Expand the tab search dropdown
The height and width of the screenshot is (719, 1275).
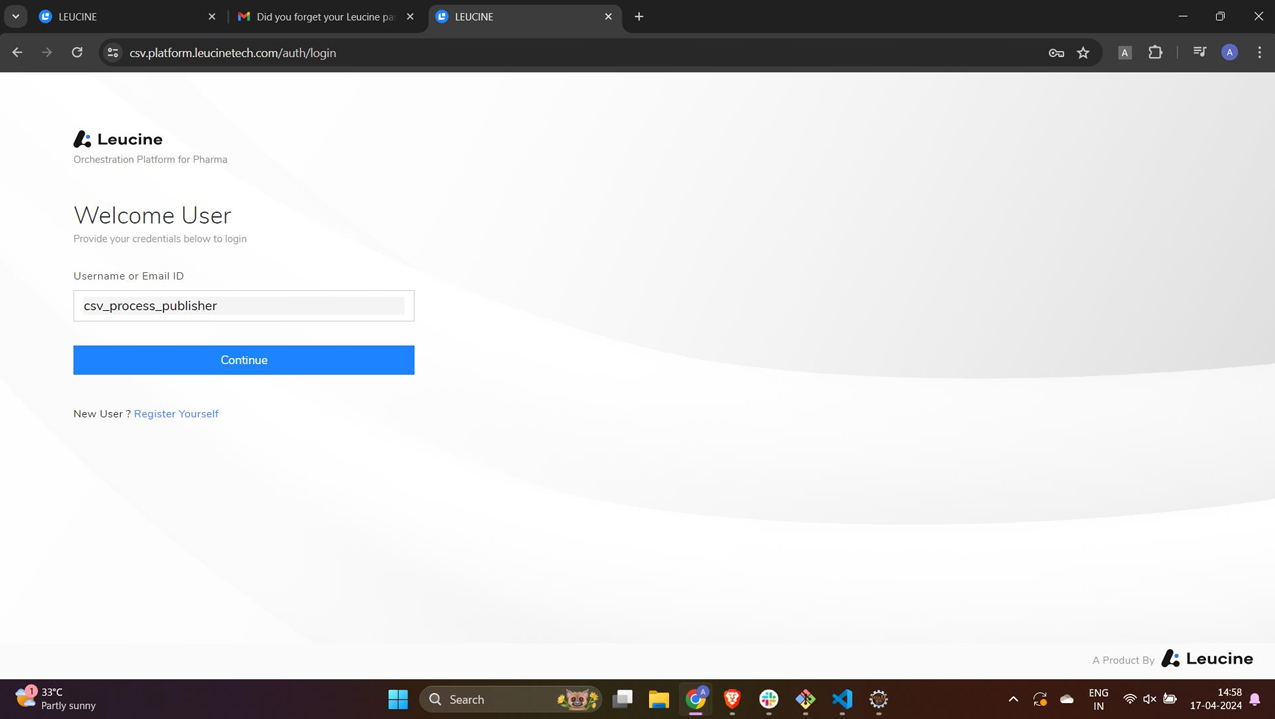(15, 17)
